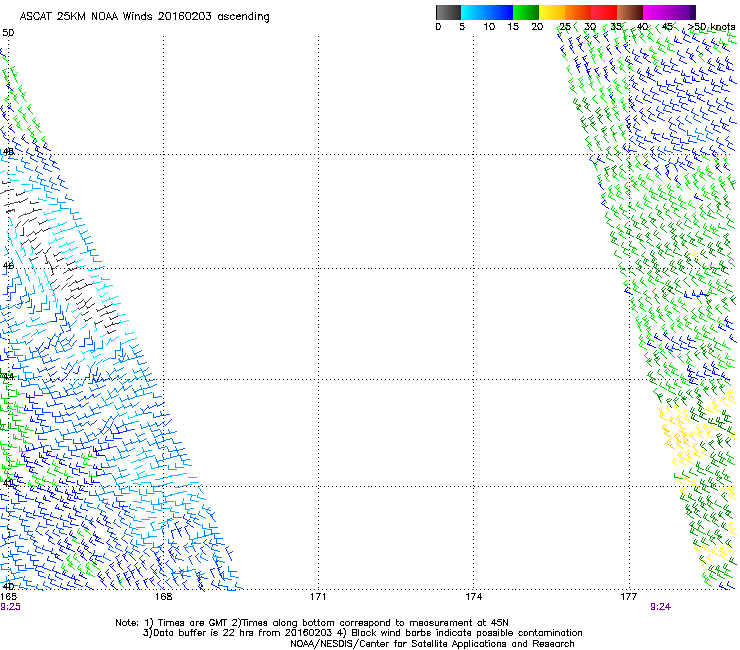Image resolution: width=740 pixels, height=650 pixels.
Task: Click the gray 0-5 knots color segment
Action: [448, 12]
